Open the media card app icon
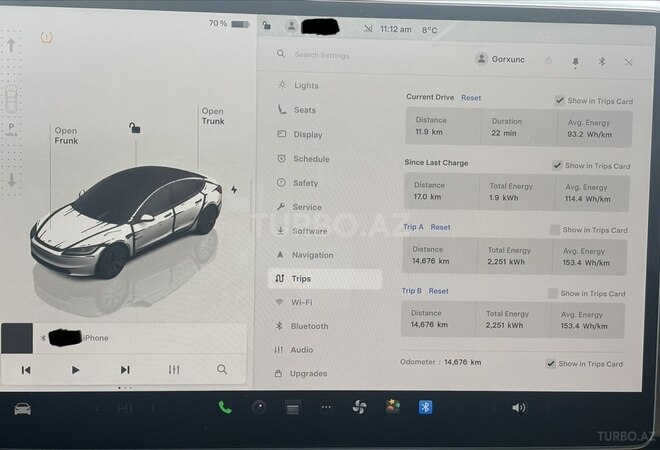660x450 pixels. click(293, 408)
